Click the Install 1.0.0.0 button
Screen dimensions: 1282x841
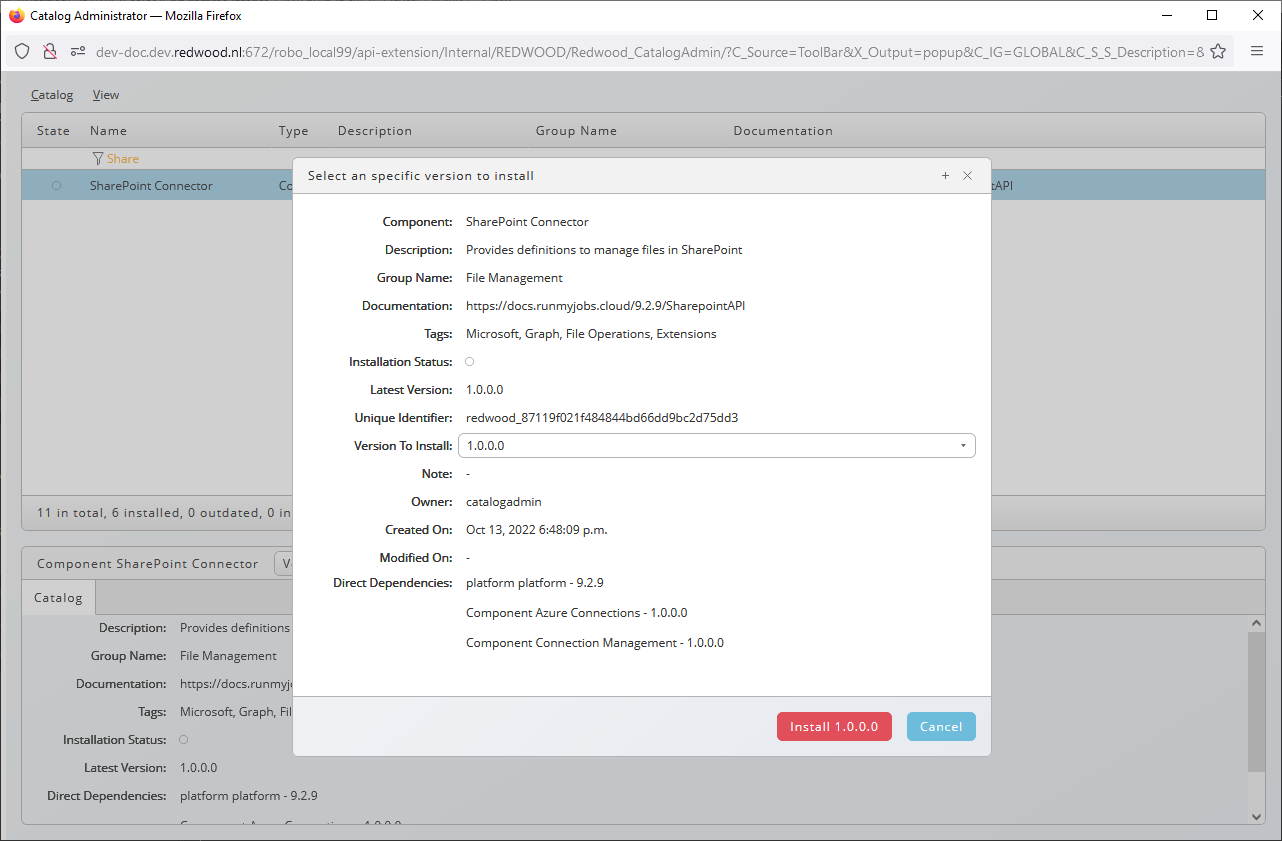[834, 727]
